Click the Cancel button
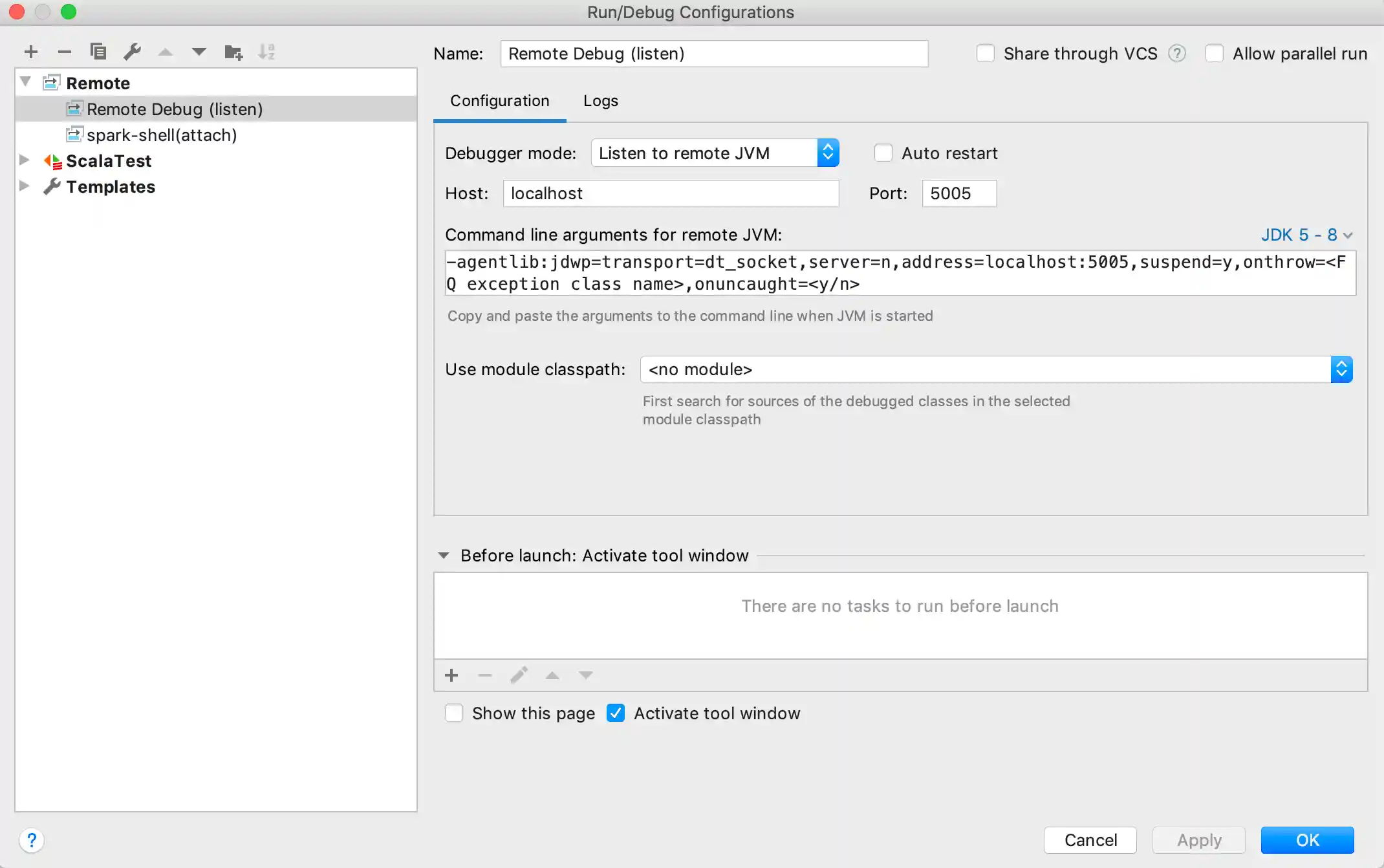 (1090, 840)
